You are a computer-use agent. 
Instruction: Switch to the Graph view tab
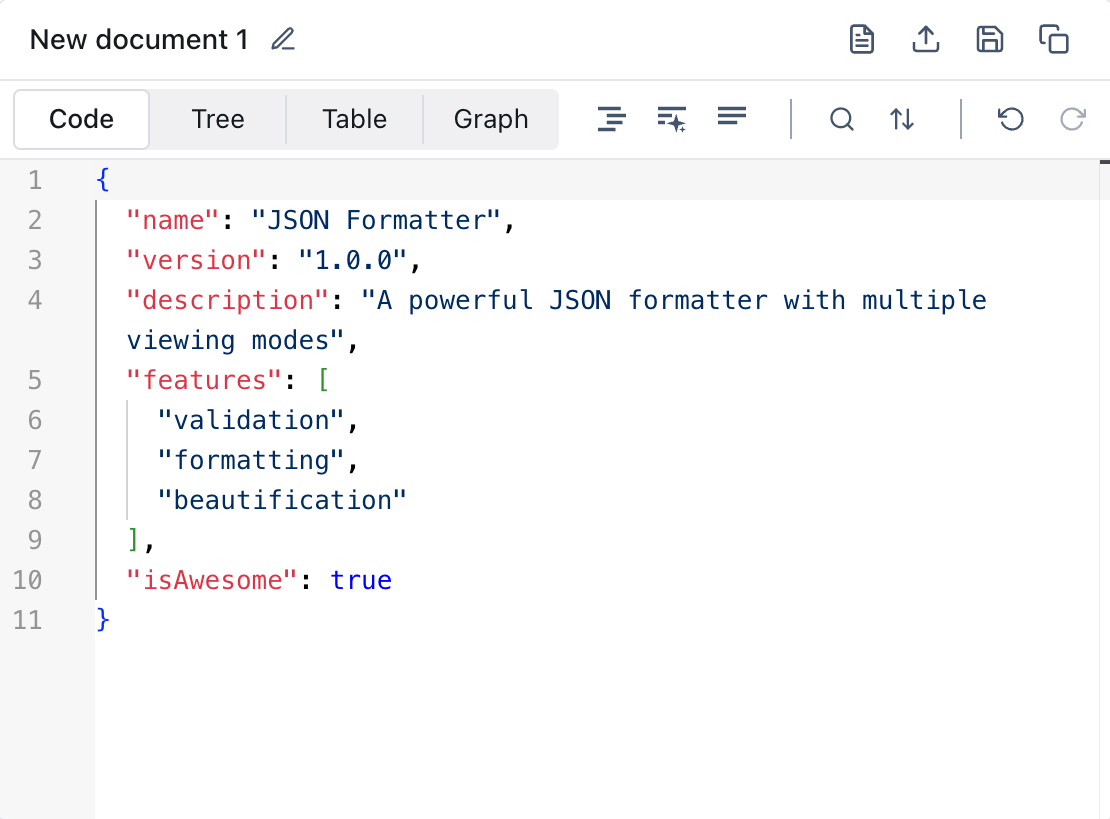click(x=491, y=119)
